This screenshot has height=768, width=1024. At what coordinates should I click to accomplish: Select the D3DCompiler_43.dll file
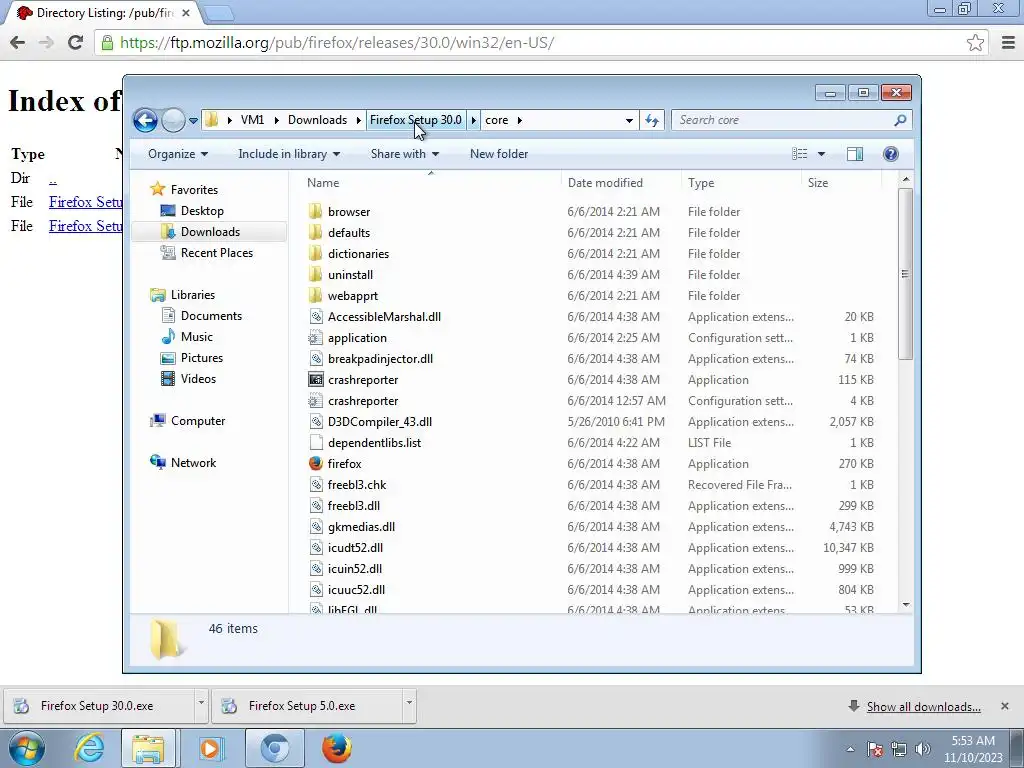(379, 422)
